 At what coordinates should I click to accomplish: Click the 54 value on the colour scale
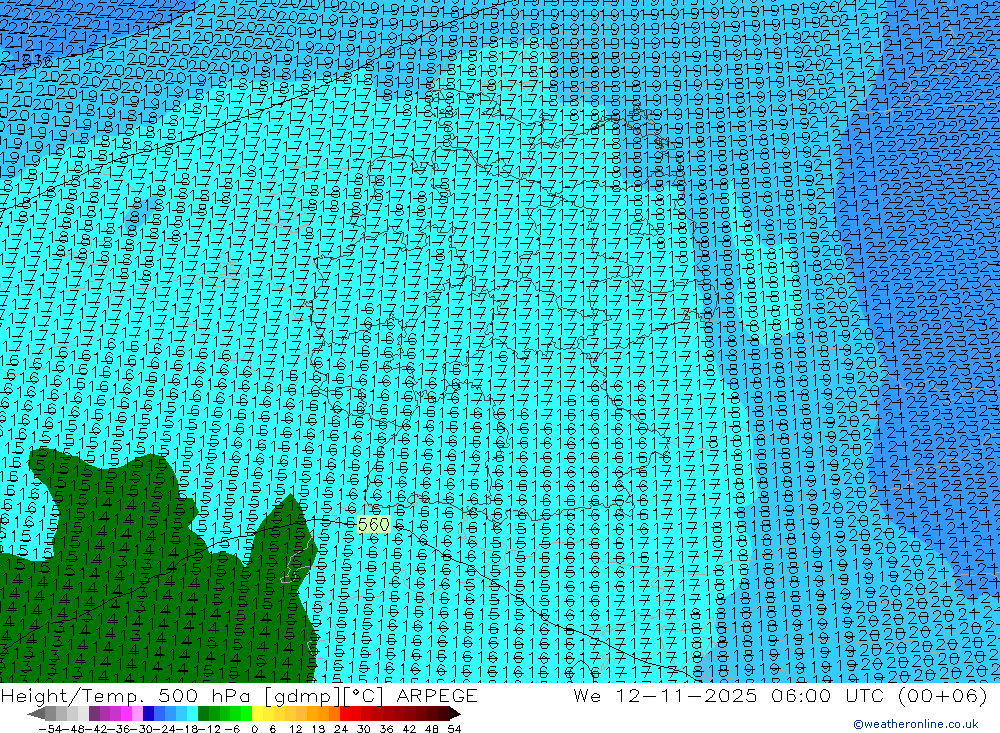tap(454, 729)
